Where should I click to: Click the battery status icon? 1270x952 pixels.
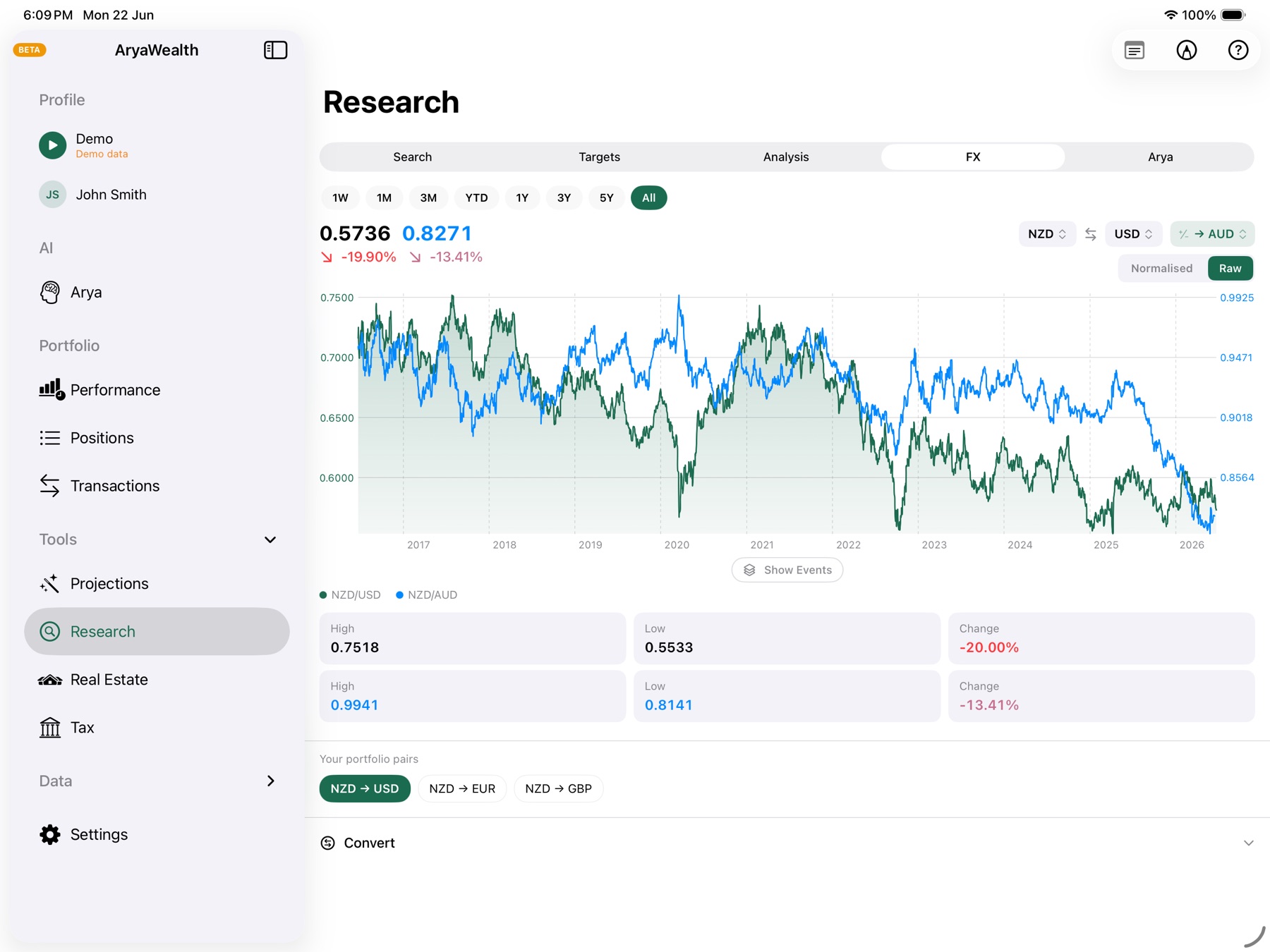[x=1233, y=15]
